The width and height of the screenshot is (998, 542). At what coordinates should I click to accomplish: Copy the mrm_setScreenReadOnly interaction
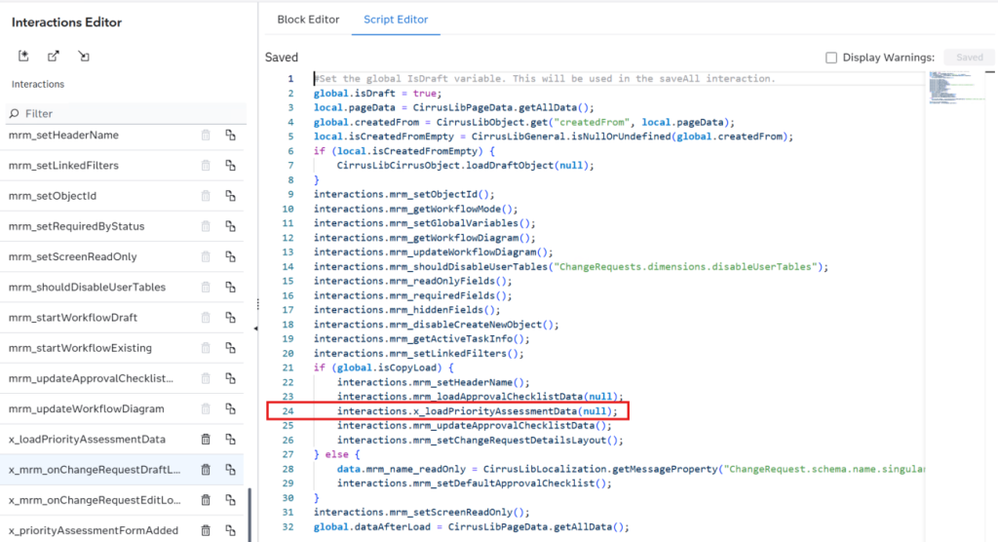pyautogui.click(x=230, y=256)
